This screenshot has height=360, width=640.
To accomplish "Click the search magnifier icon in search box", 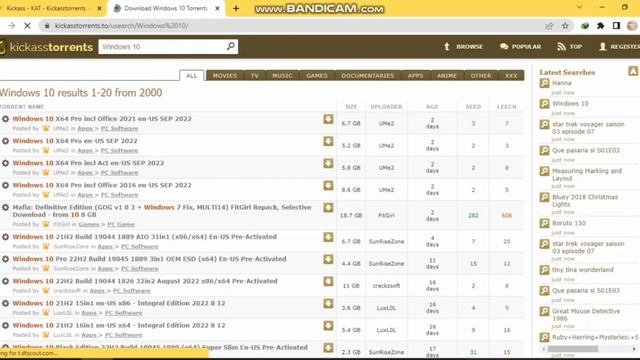I will tap(231, 46).
